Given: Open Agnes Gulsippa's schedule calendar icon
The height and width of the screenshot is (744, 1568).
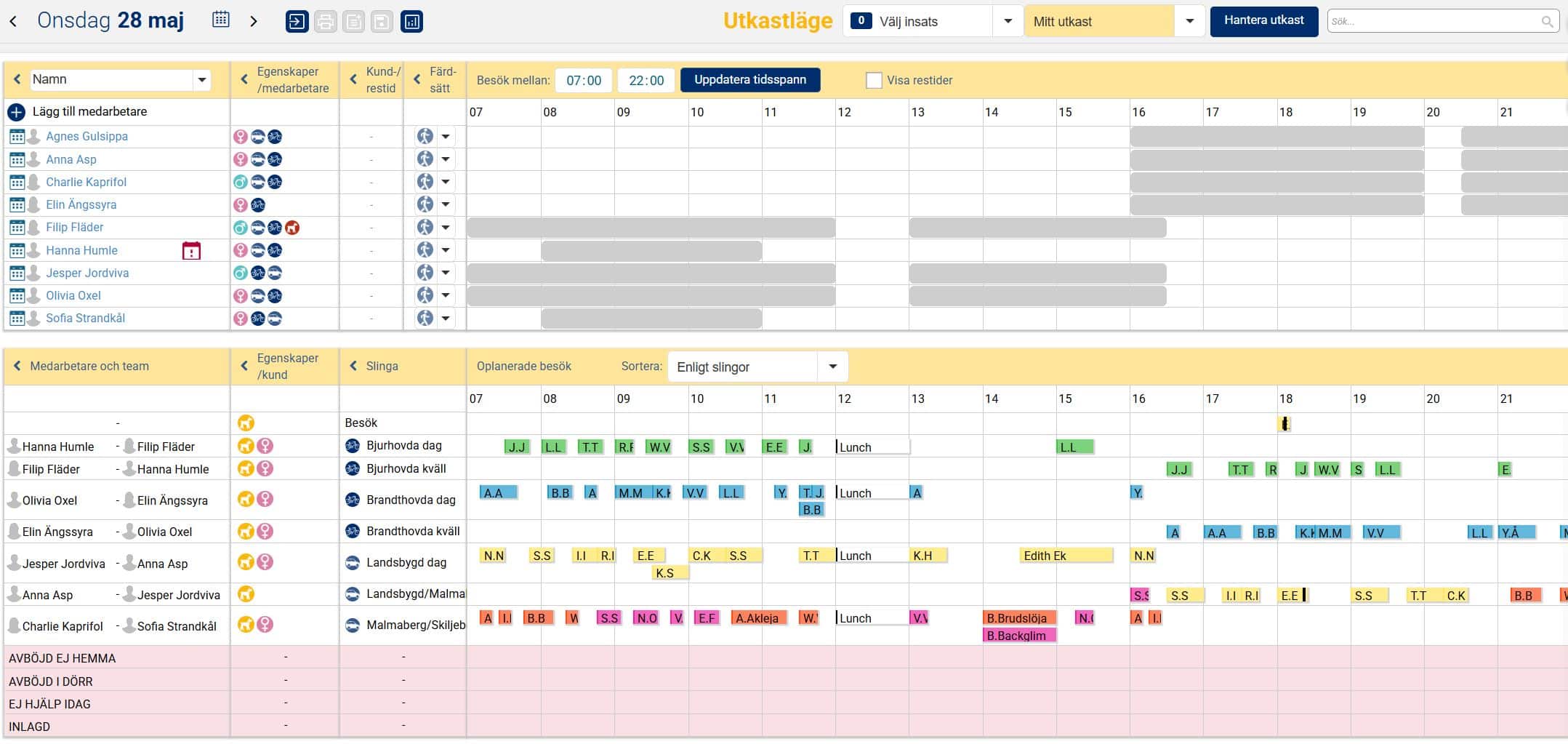Looking at the screenshot, I should (17, 137).
